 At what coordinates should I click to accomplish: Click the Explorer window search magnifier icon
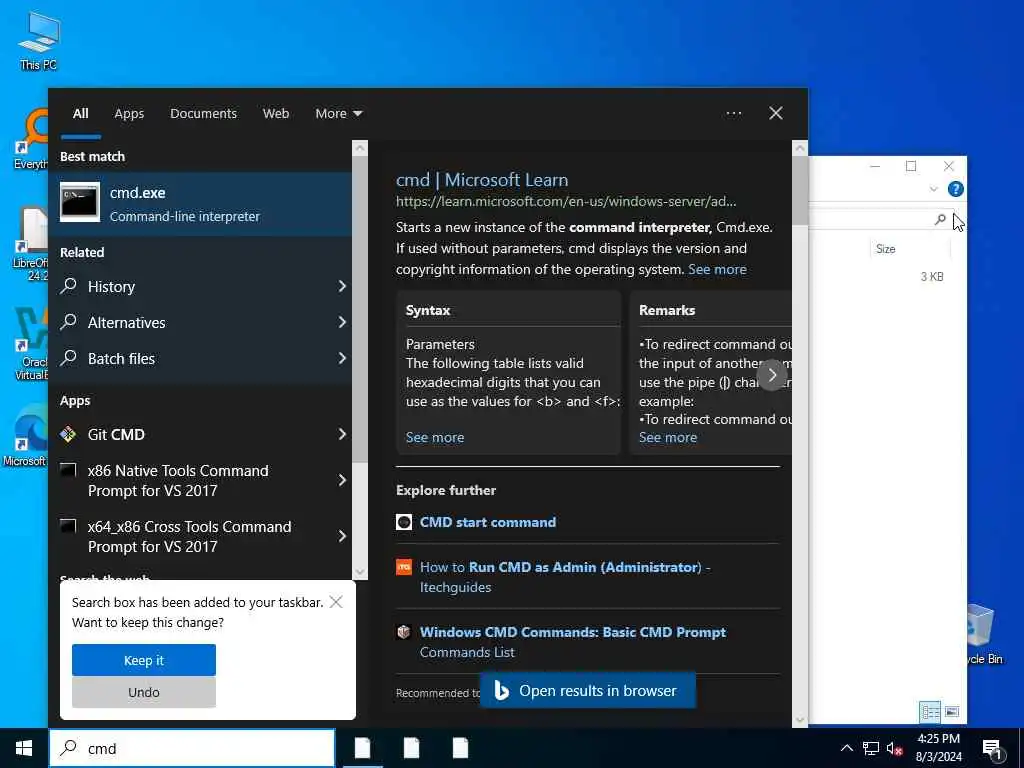coord(940,219)
